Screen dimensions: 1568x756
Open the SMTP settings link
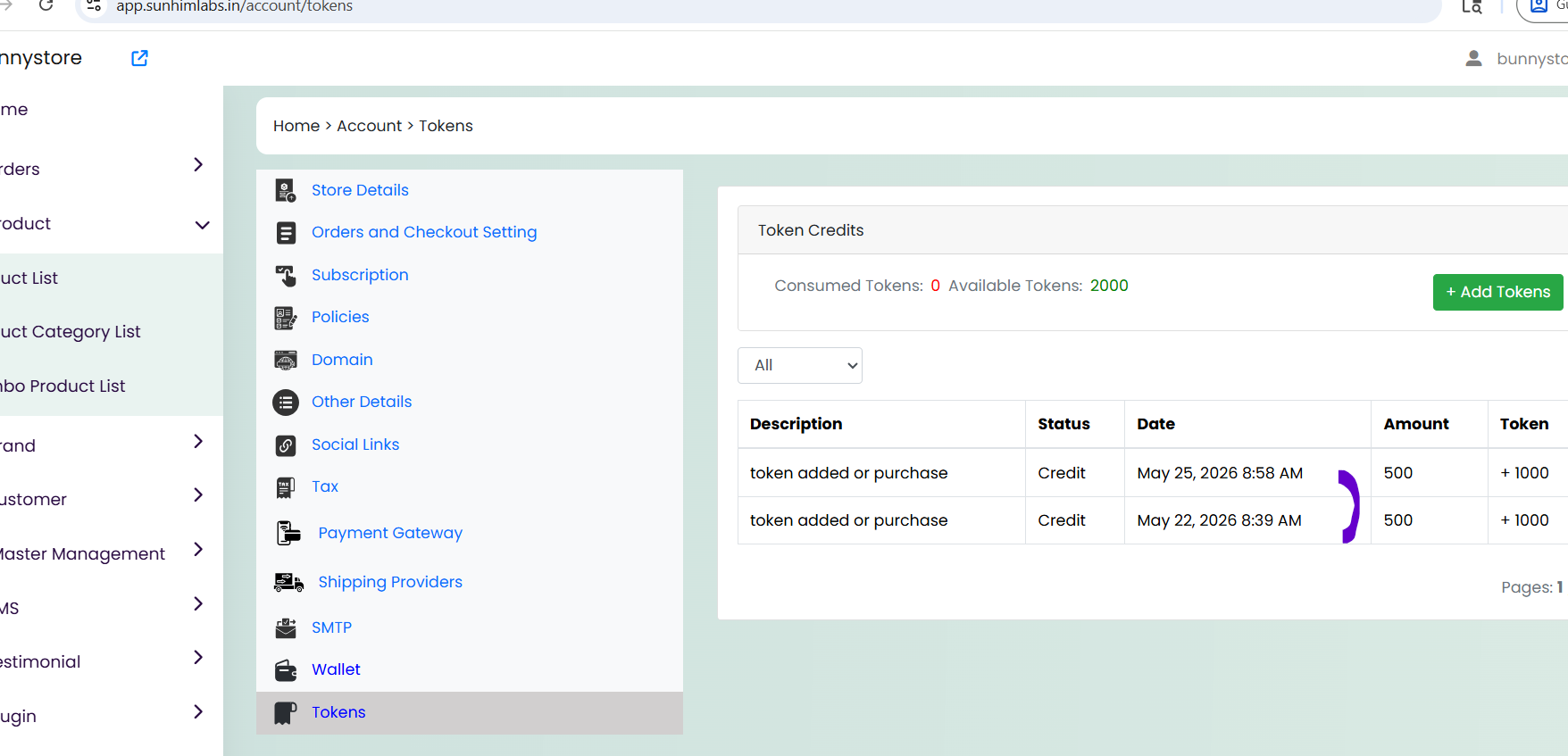tap(331, 627)
